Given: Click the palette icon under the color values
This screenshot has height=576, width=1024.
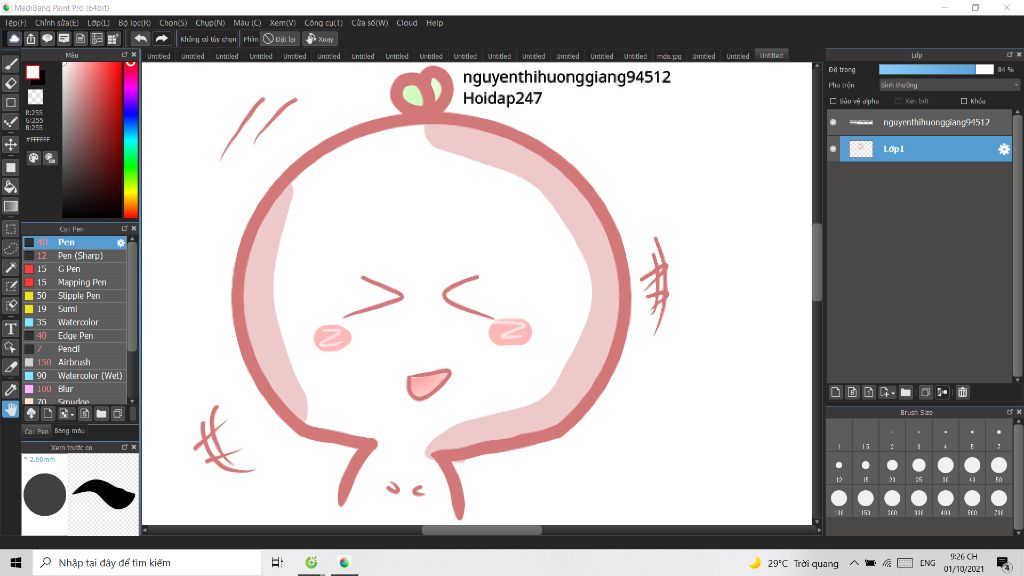Looking at the screenshot, I should 33,158.
